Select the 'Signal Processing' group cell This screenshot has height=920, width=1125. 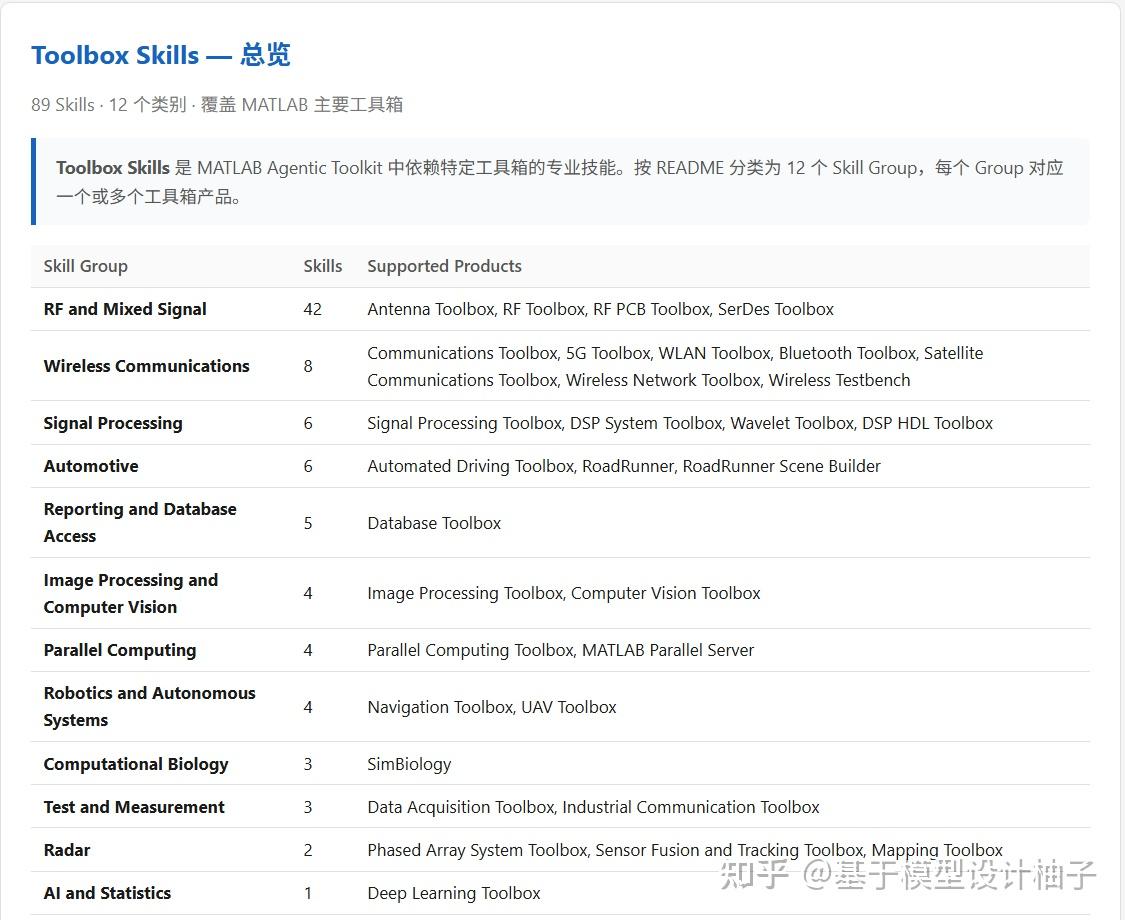coord(113,423)
